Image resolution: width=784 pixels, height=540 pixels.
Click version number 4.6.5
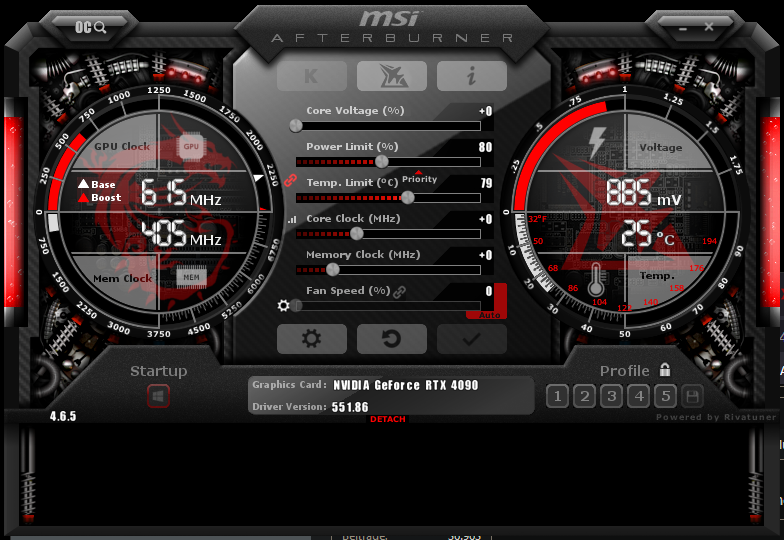(x=63, y=416)
